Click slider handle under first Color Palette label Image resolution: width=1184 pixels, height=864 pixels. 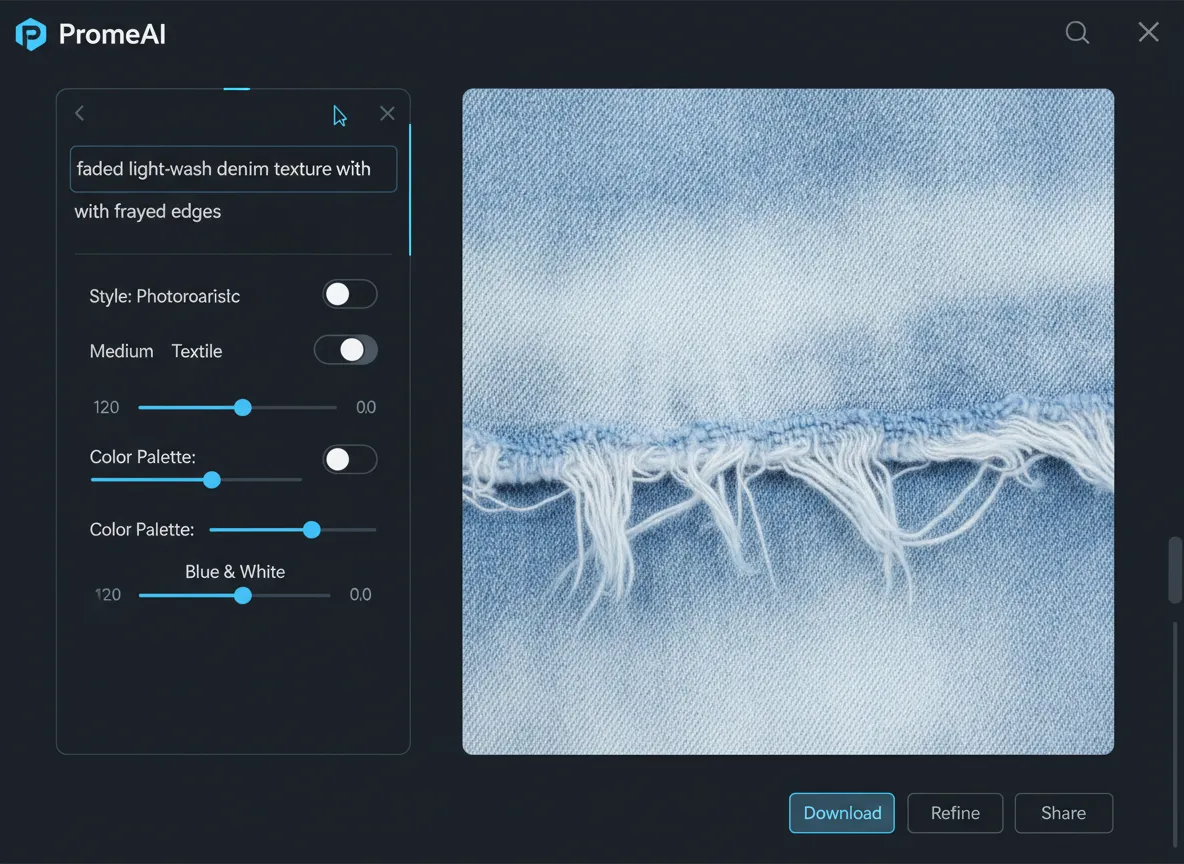coord(212,480)
